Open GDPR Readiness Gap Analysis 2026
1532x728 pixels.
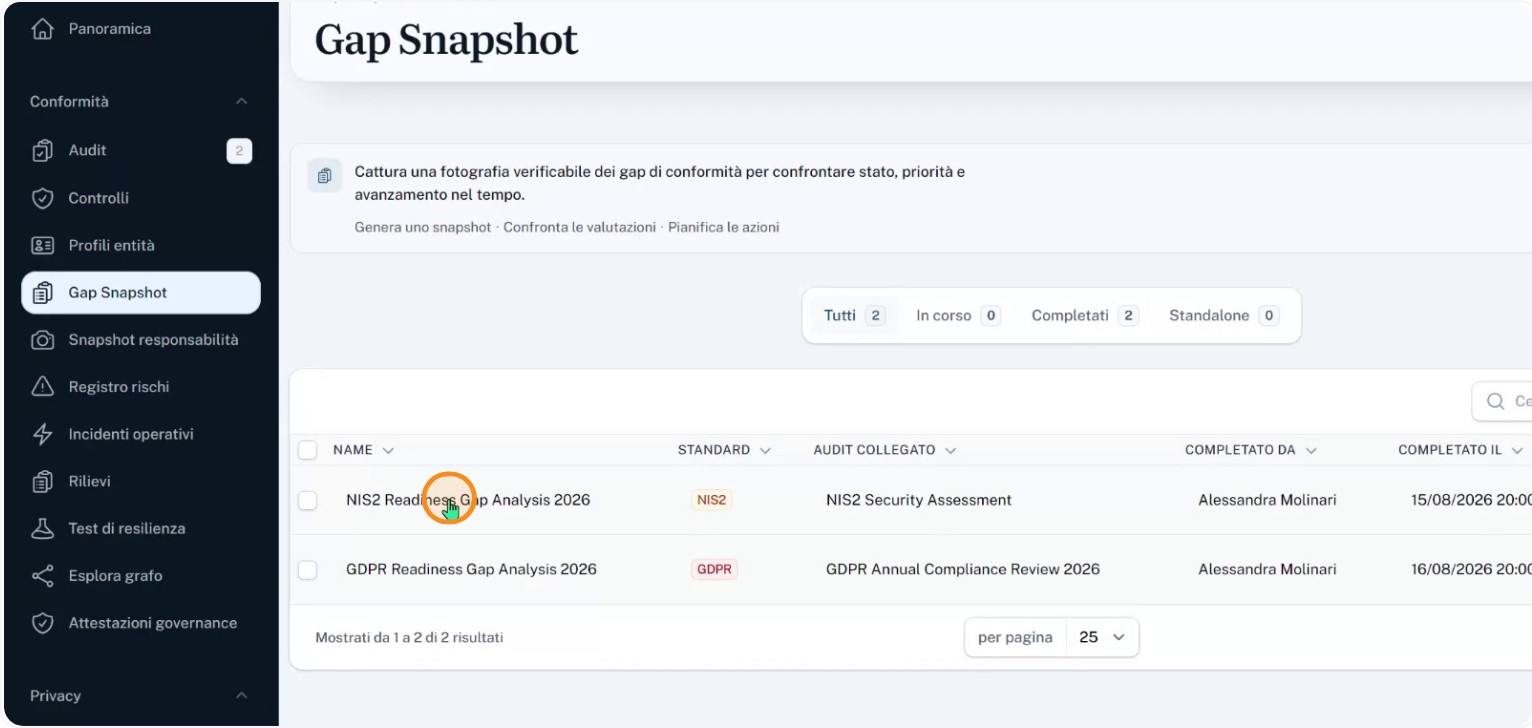[471, 570]
